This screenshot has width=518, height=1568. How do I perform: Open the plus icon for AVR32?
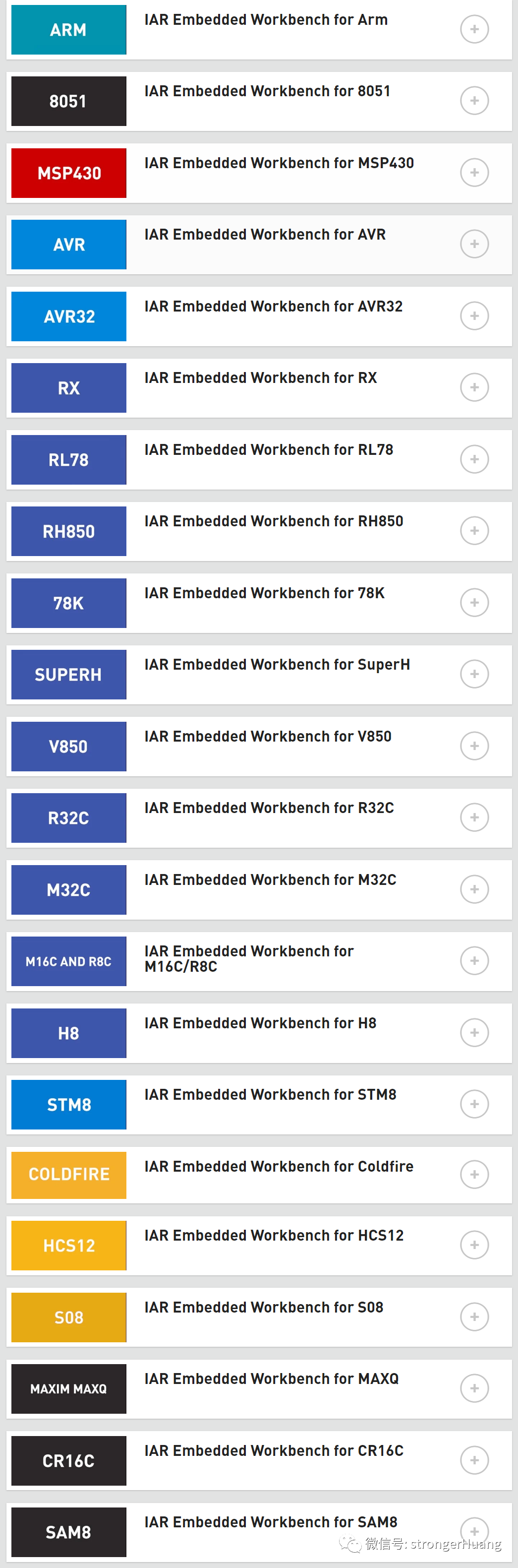474,316
